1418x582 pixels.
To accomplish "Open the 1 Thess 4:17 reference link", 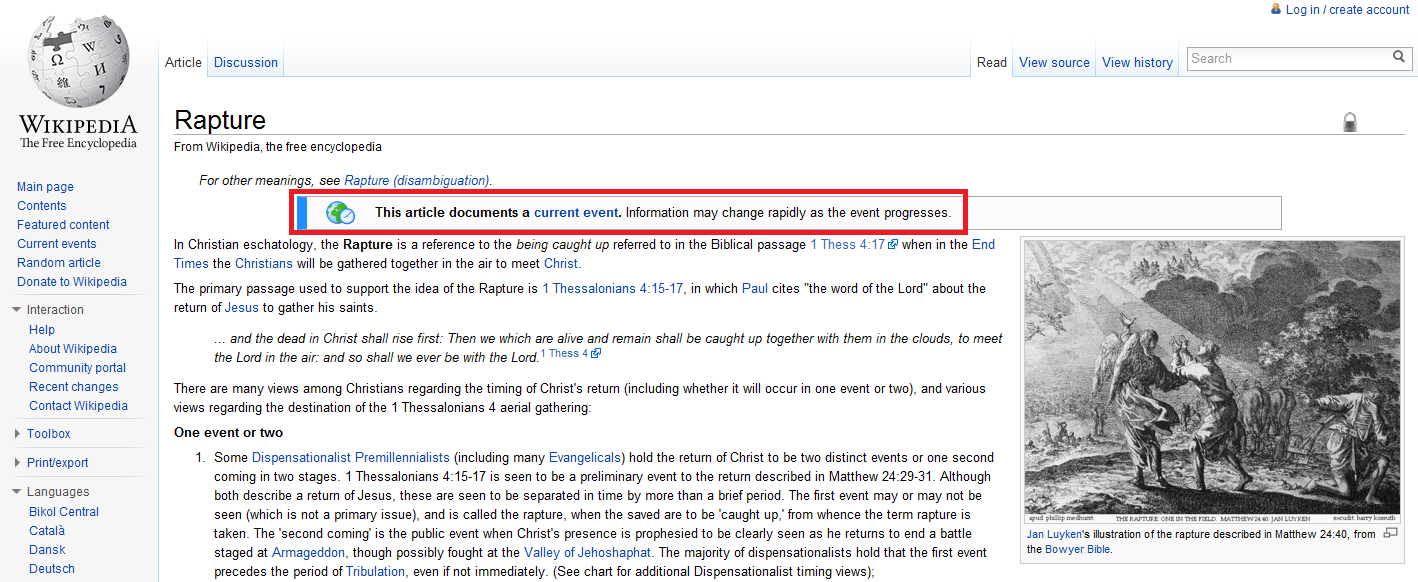I will (x=847, y=245).
